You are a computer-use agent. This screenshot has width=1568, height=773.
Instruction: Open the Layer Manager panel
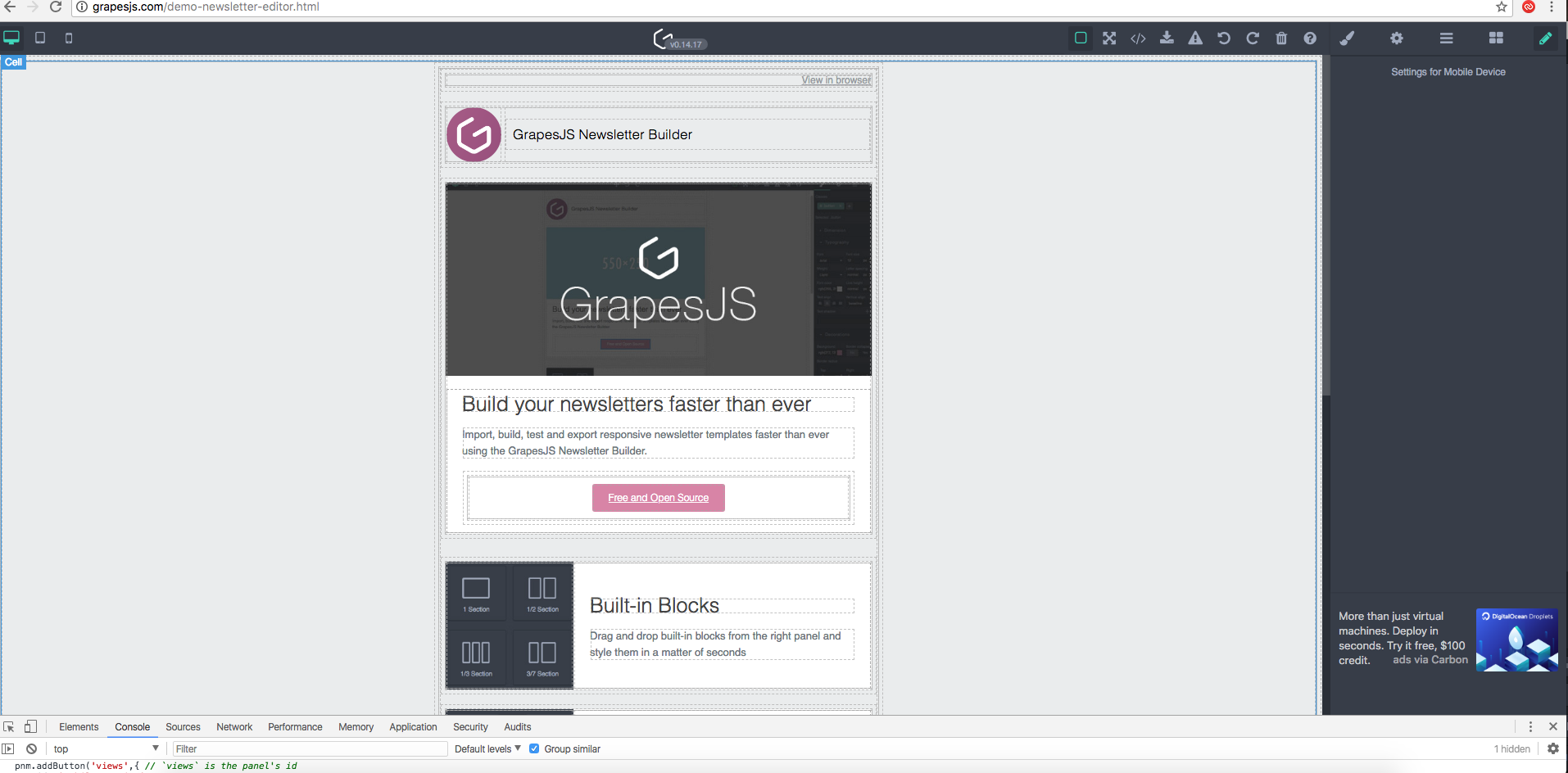click(x=1447, y=38)
